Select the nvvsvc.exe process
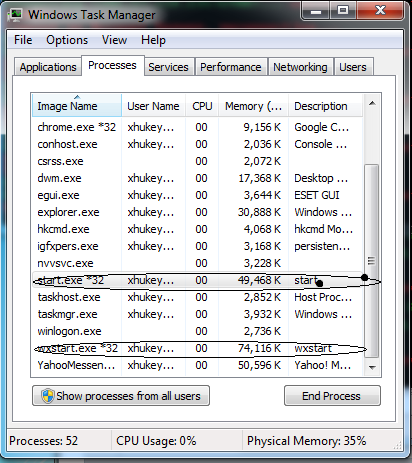Viewport: 412px width, 463px height. [197, 263]
